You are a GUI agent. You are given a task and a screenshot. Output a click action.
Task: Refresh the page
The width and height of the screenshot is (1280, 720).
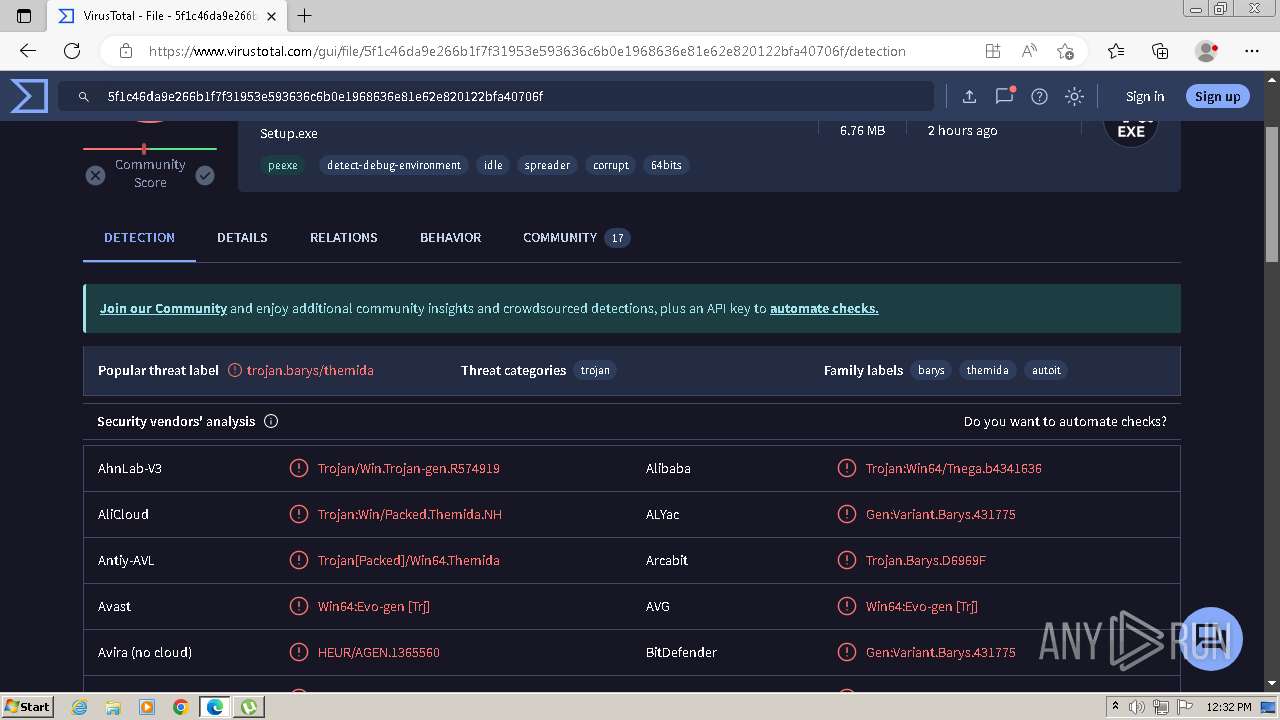coord(72,51)
